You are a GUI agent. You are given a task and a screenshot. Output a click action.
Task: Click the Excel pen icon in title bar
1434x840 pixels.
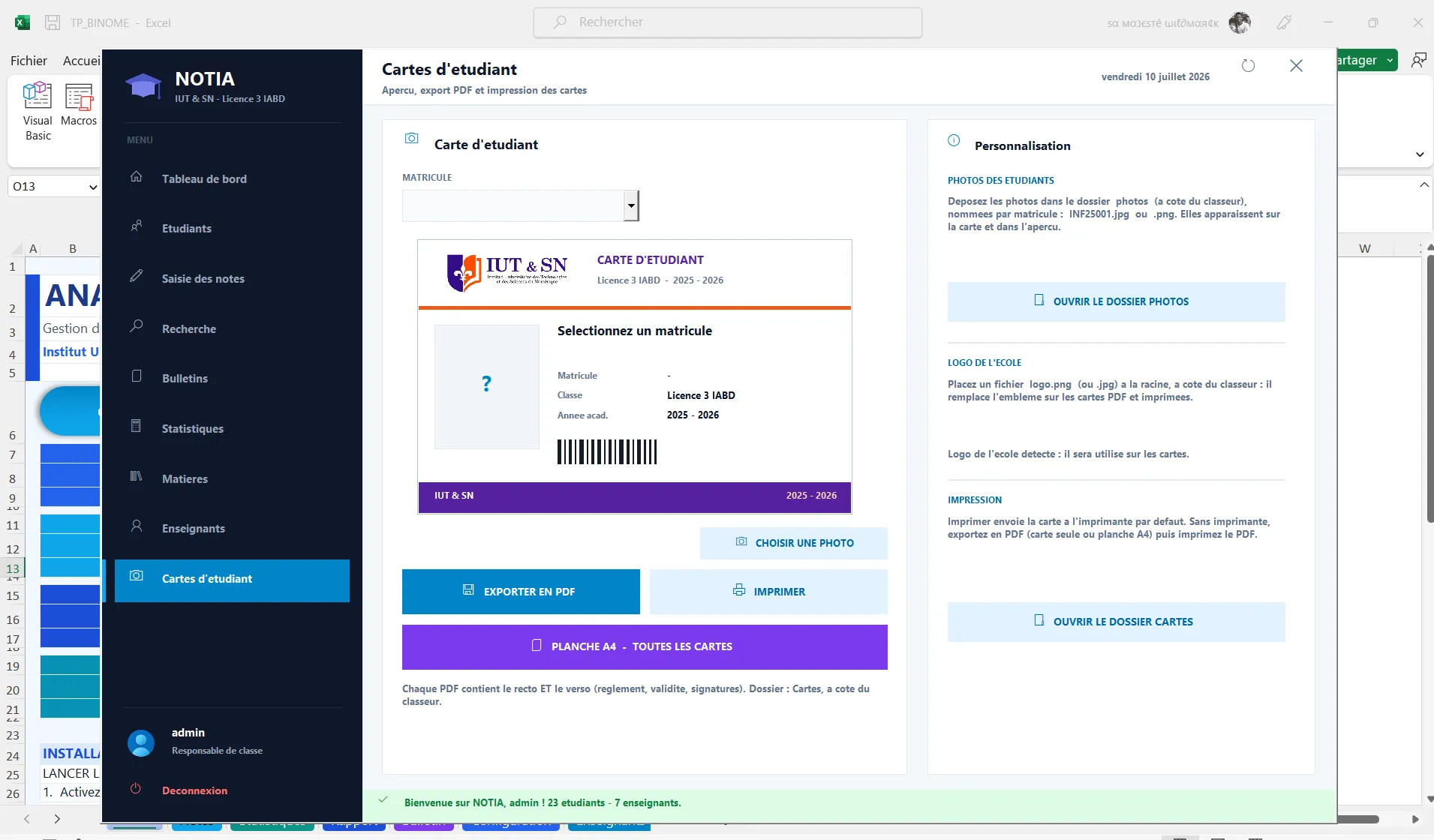pyautogui.click(x=1284, y=22)
